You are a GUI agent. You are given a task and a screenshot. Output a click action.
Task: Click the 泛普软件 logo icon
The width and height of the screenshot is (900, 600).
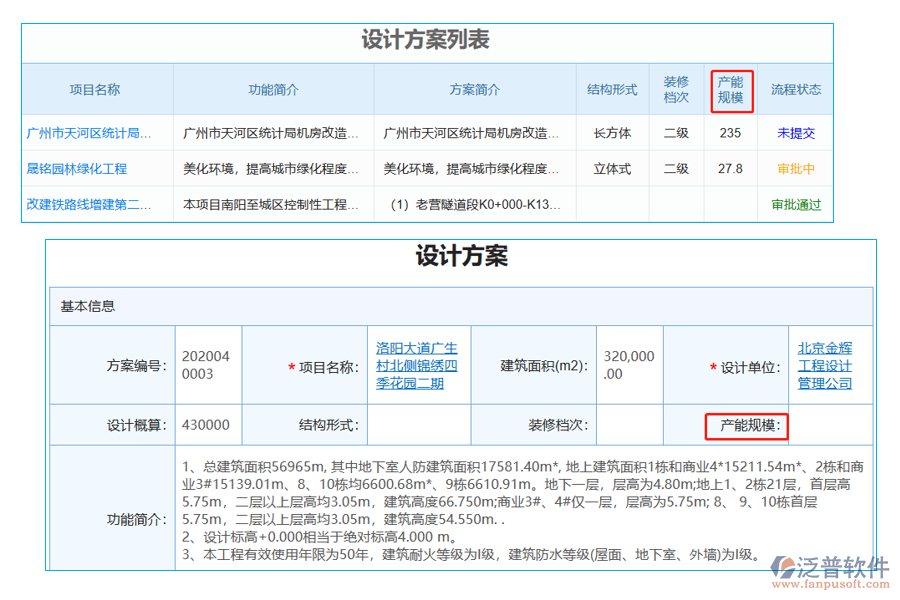pyautogui.click(x=786, y=566)
